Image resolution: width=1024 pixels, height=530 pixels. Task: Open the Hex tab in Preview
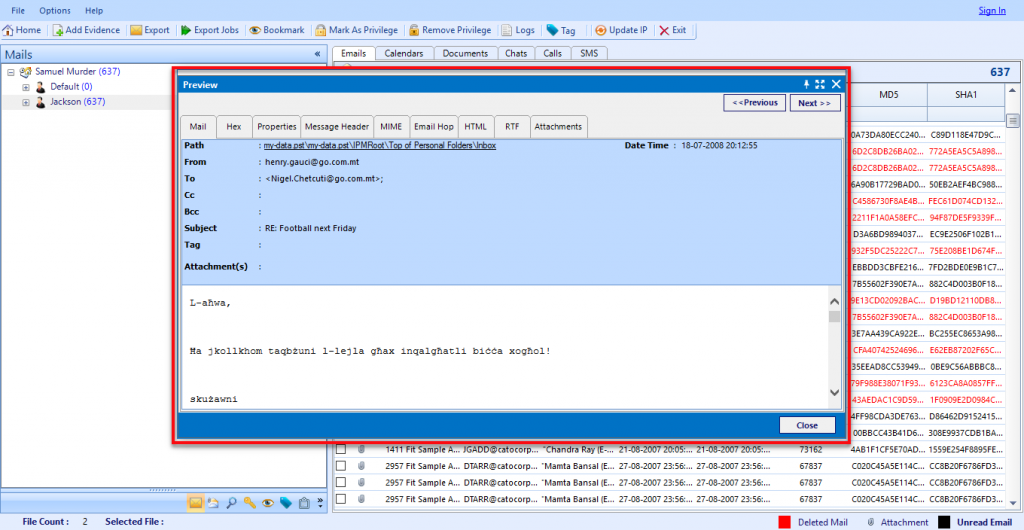pos(234,127)
